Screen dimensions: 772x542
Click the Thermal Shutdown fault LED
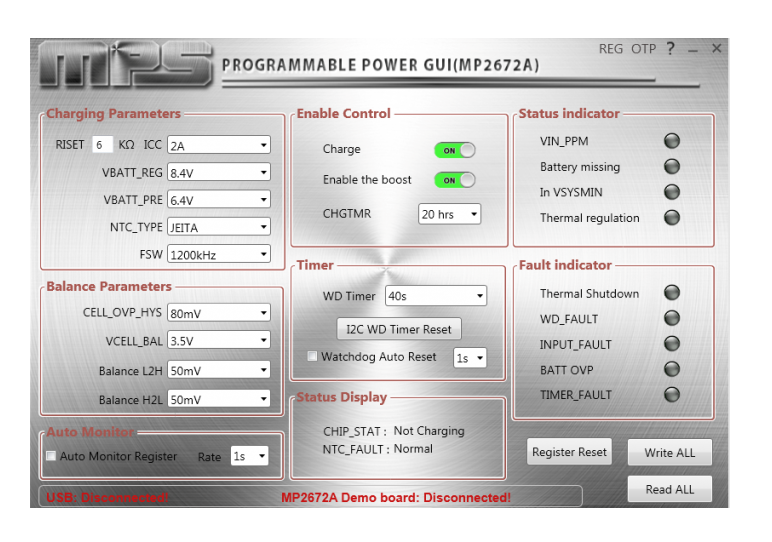click(672, 293)
